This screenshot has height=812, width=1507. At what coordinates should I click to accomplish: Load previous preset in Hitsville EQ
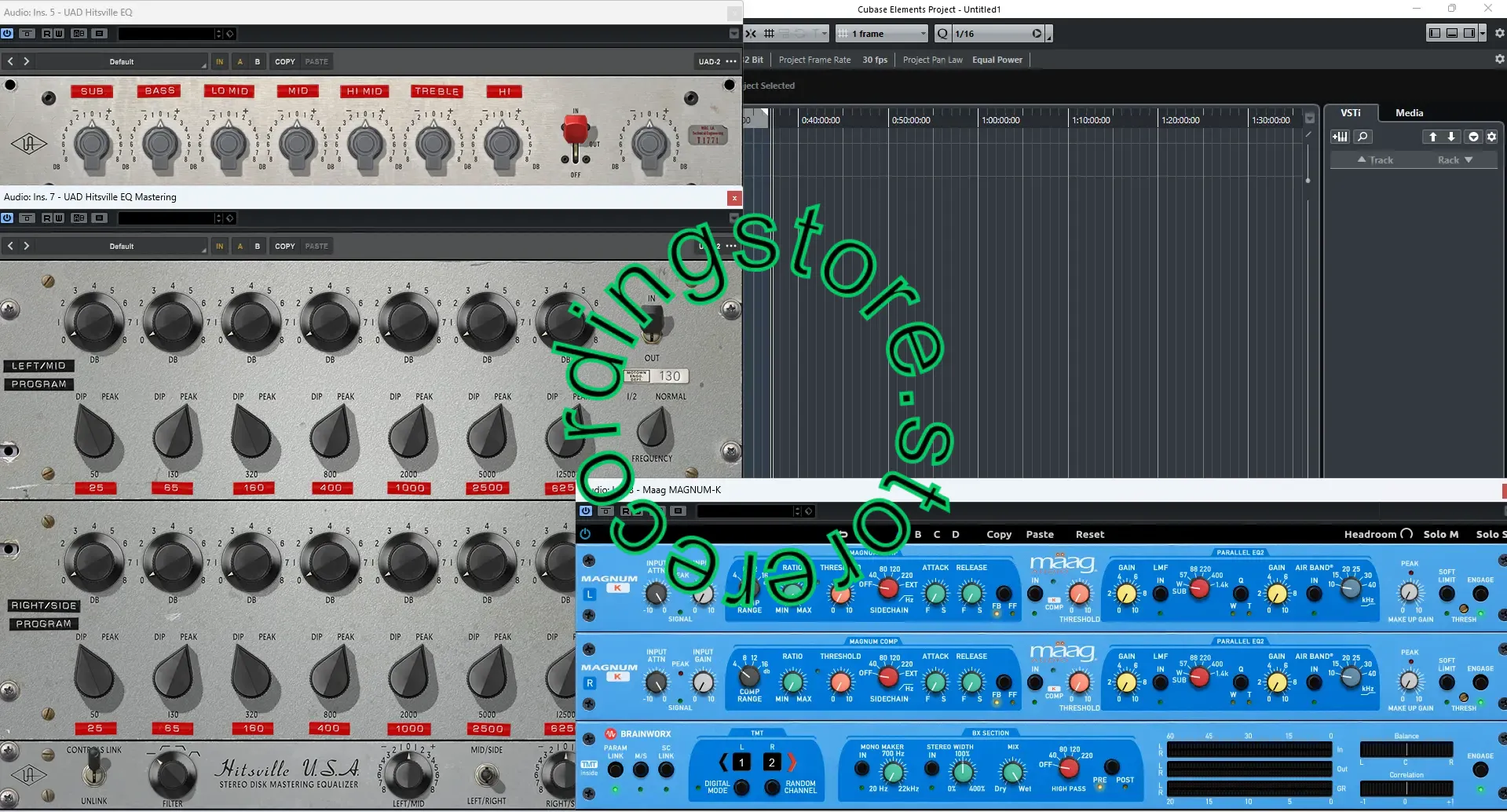[10, 61]
